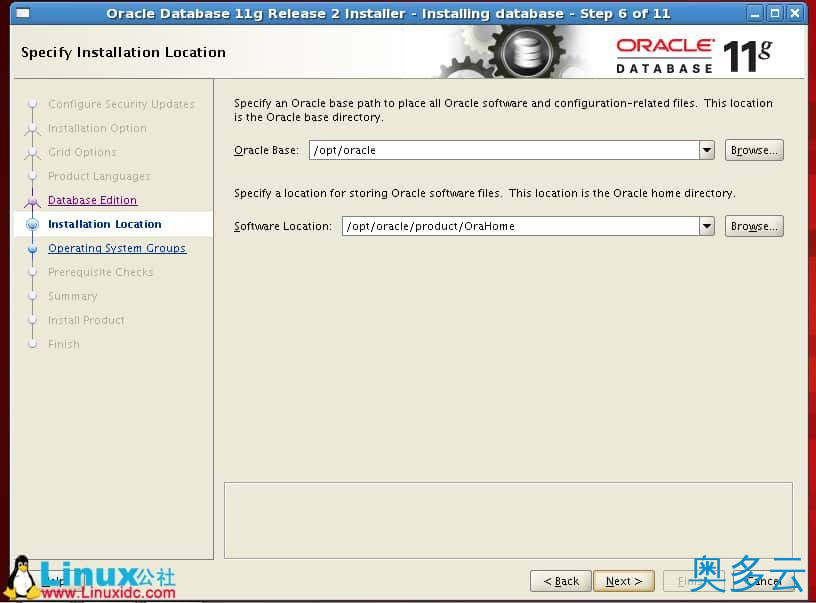Click the Grid Options step label

[82, 152]
